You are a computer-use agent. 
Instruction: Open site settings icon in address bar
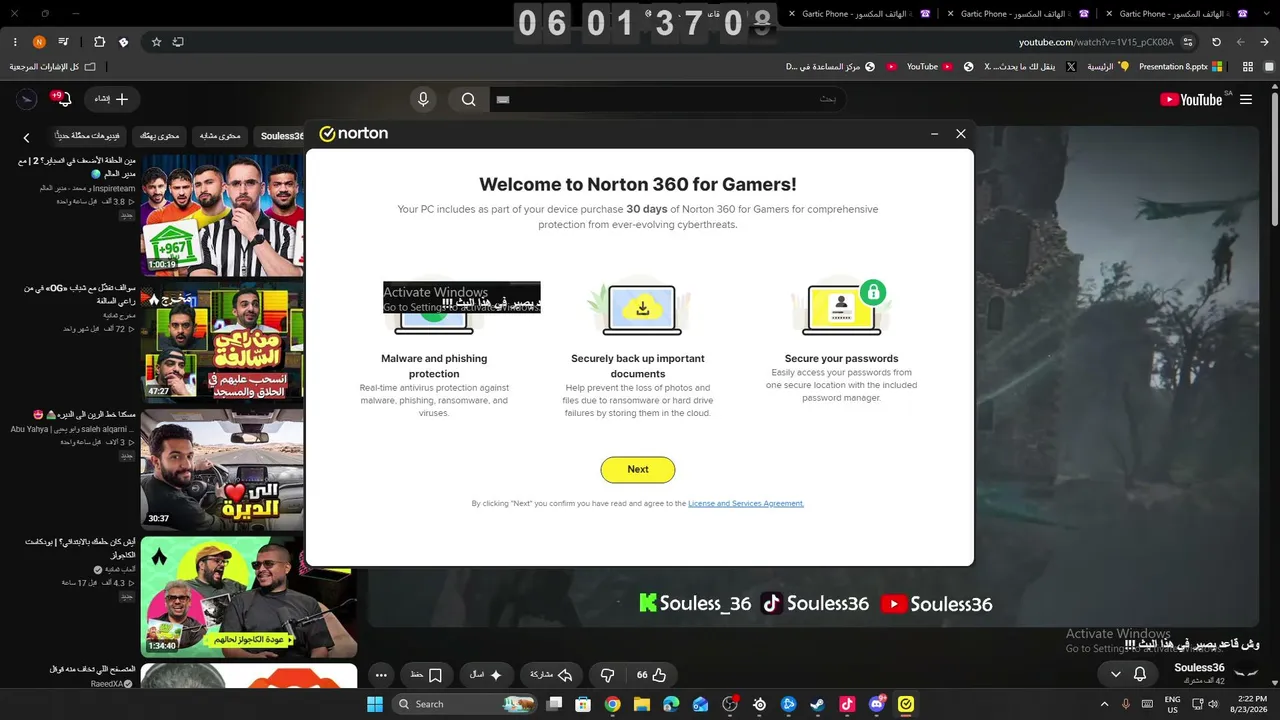click(x=1188, y=42)
